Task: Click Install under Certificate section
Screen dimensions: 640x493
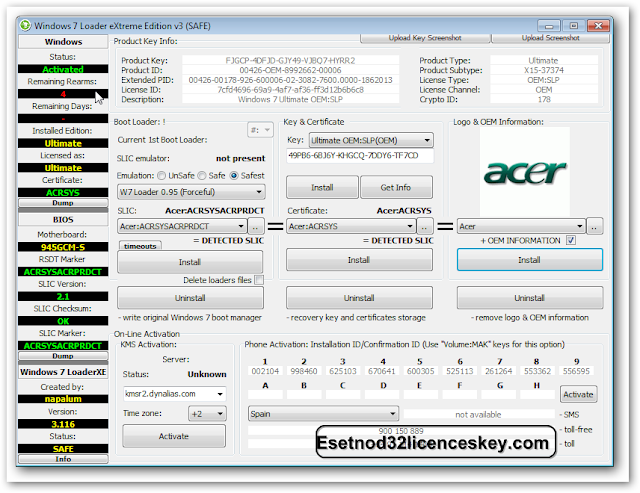Action: click(x=359, y=260)
